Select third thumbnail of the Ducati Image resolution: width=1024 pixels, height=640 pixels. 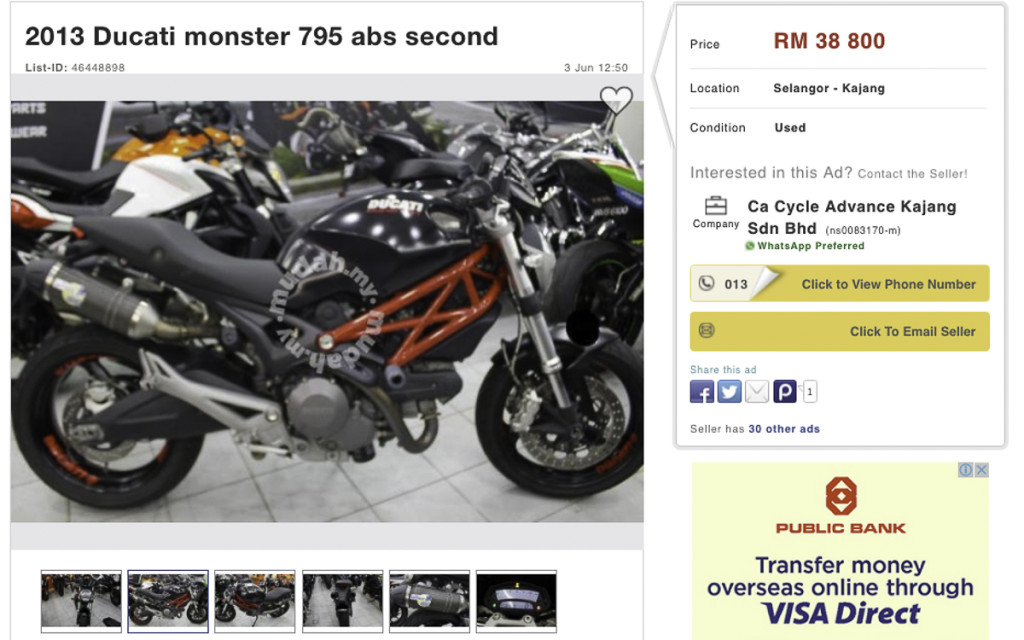click(x=255, y=601)
